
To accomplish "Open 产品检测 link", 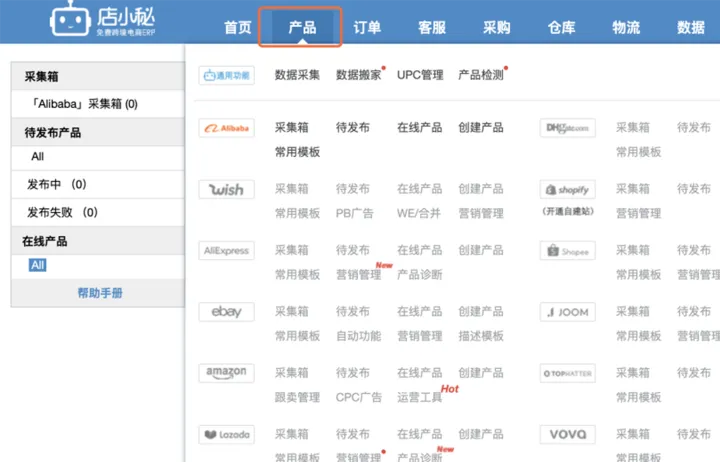I will pos(481,75).
